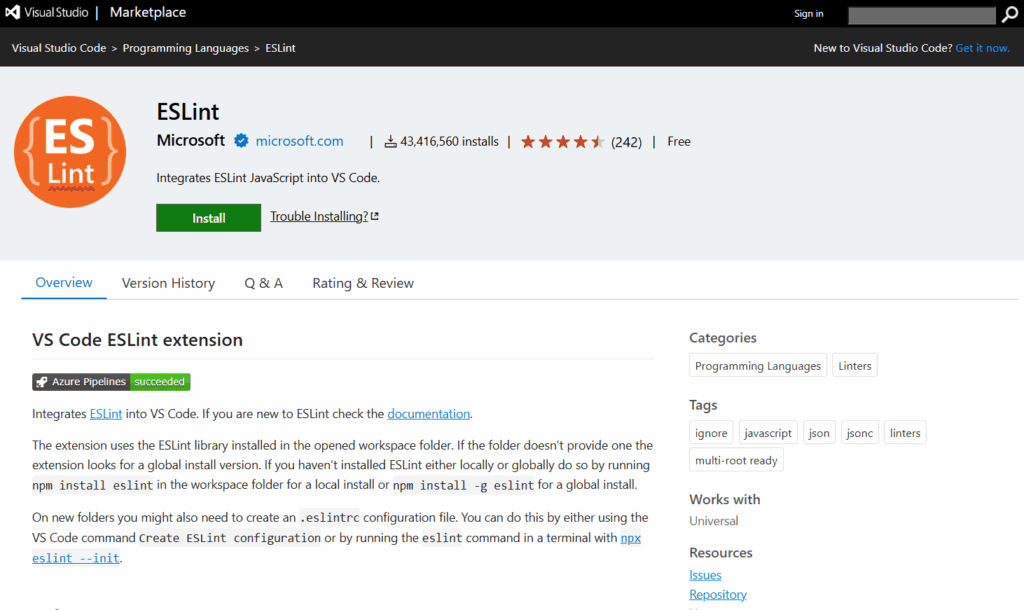1024x610 pixels.
Task: Select the linters tag
Action: pyautogui.click(x=904, y=433)
